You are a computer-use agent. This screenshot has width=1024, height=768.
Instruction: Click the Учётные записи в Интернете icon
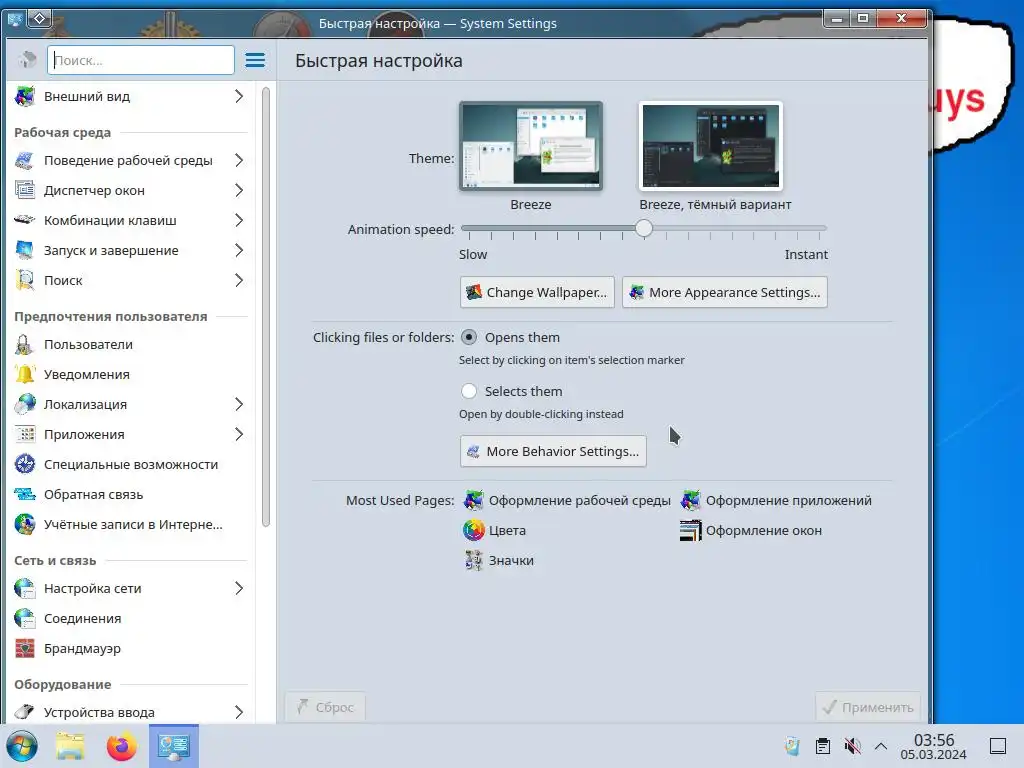click(x=25, y=524)
